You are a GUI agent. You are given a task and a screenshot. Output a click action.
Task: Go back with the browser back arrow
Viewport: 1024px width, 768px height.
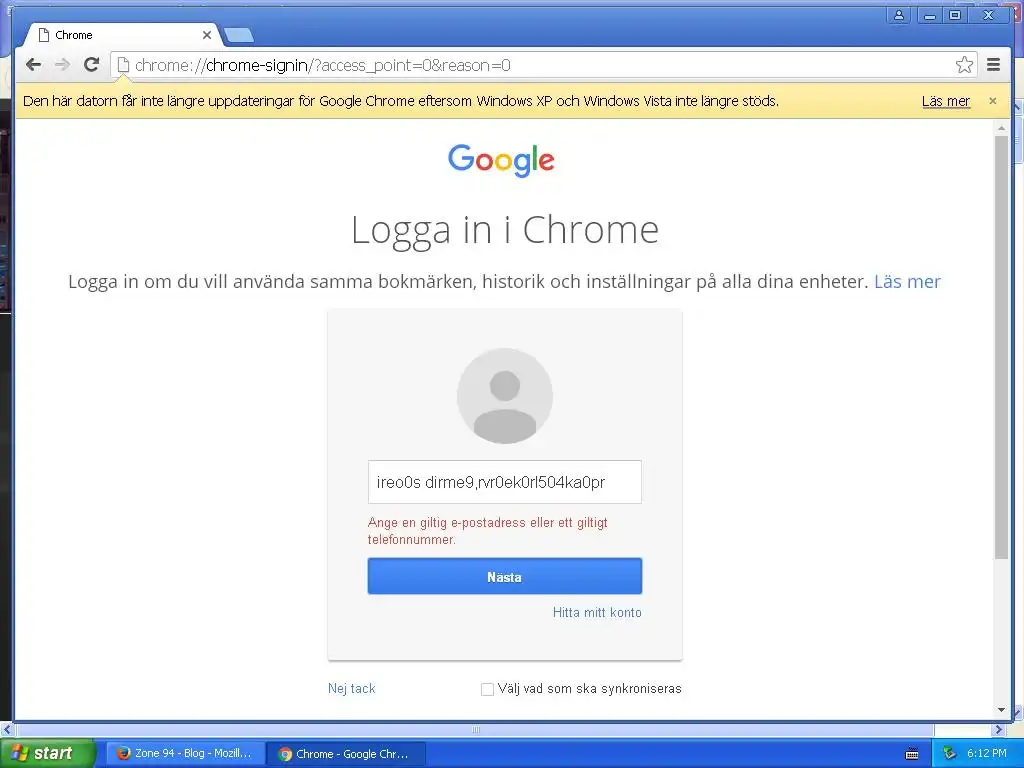[33, 65]
